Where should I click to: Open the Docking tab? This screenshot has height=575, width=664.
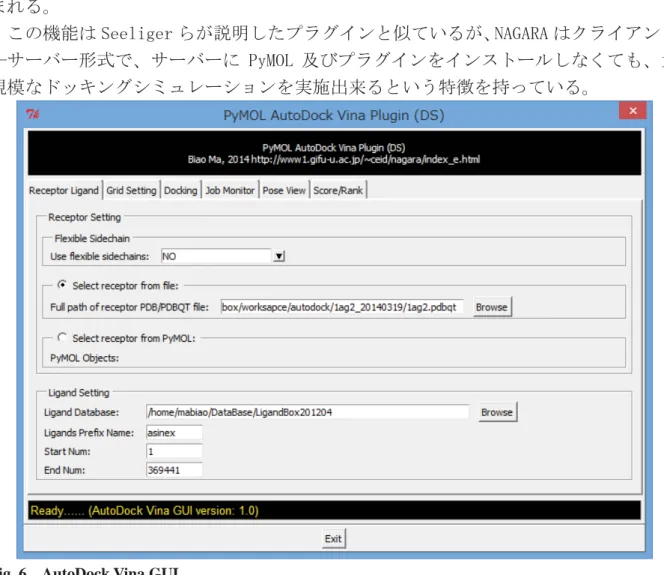(x=181, y=191)
